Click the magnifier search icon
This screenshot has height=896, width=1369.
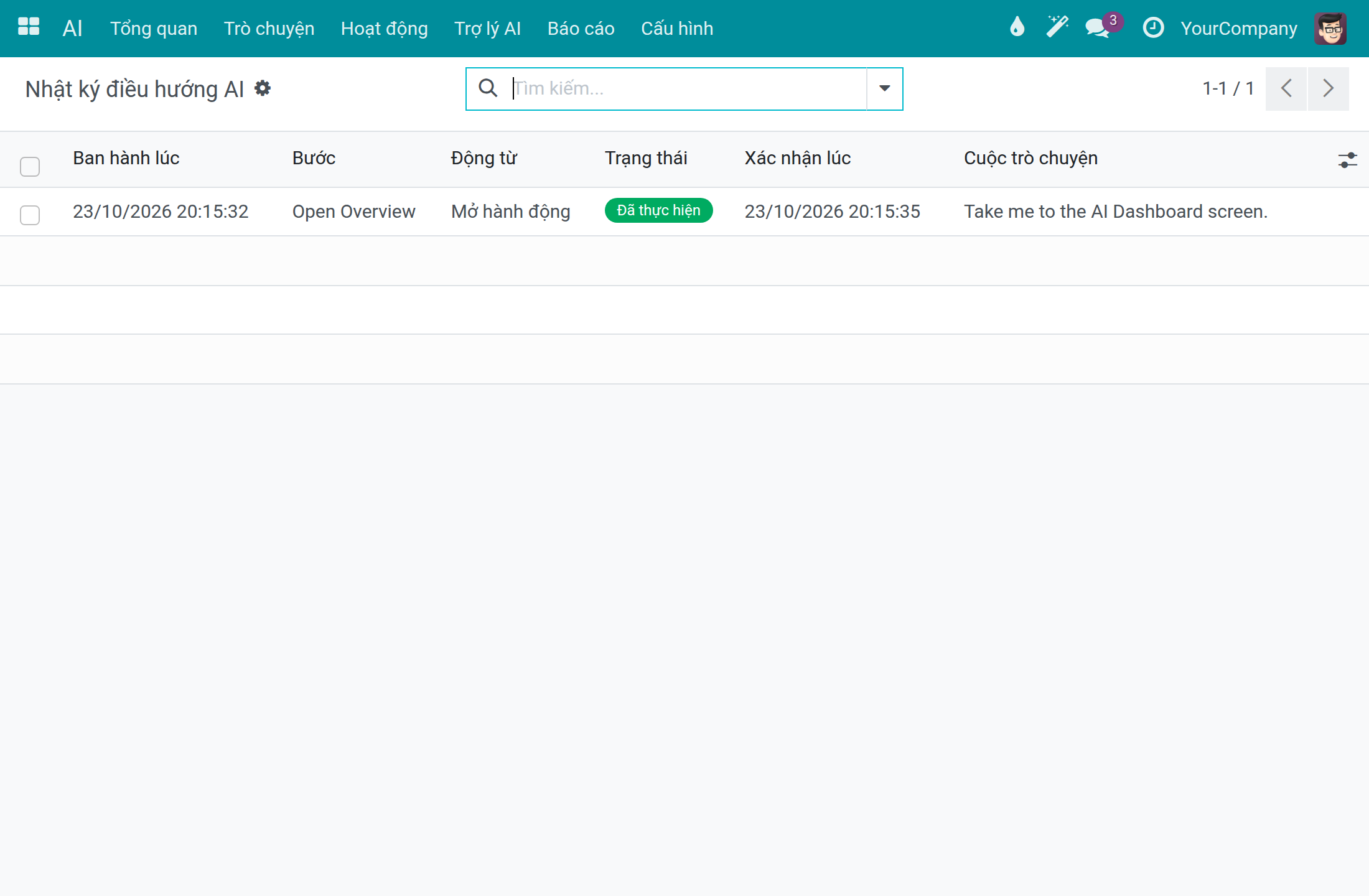[x=488, y=88]
